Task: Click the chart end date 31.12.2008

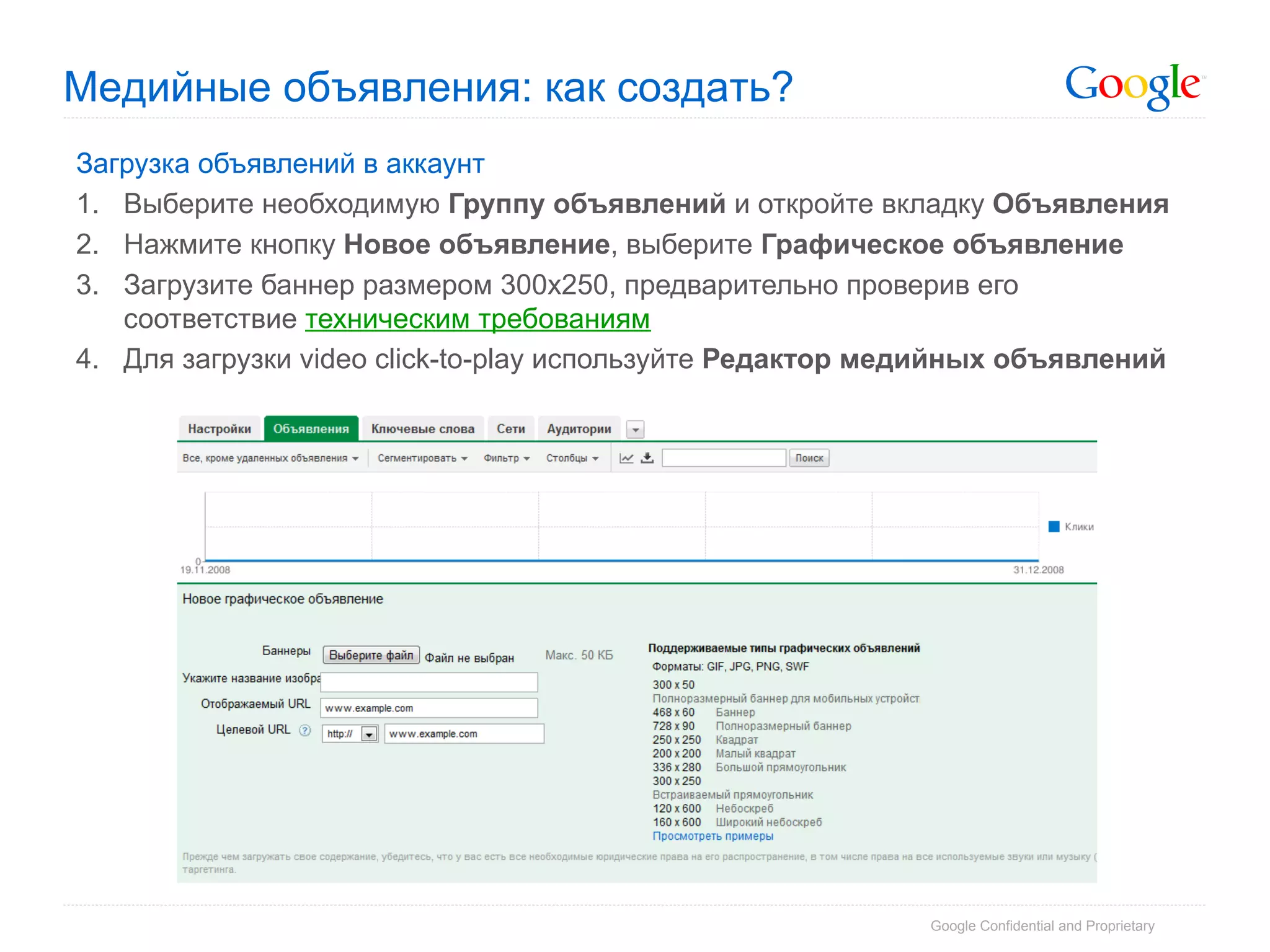Action: pyautogui.click(x=1039, y=570)
